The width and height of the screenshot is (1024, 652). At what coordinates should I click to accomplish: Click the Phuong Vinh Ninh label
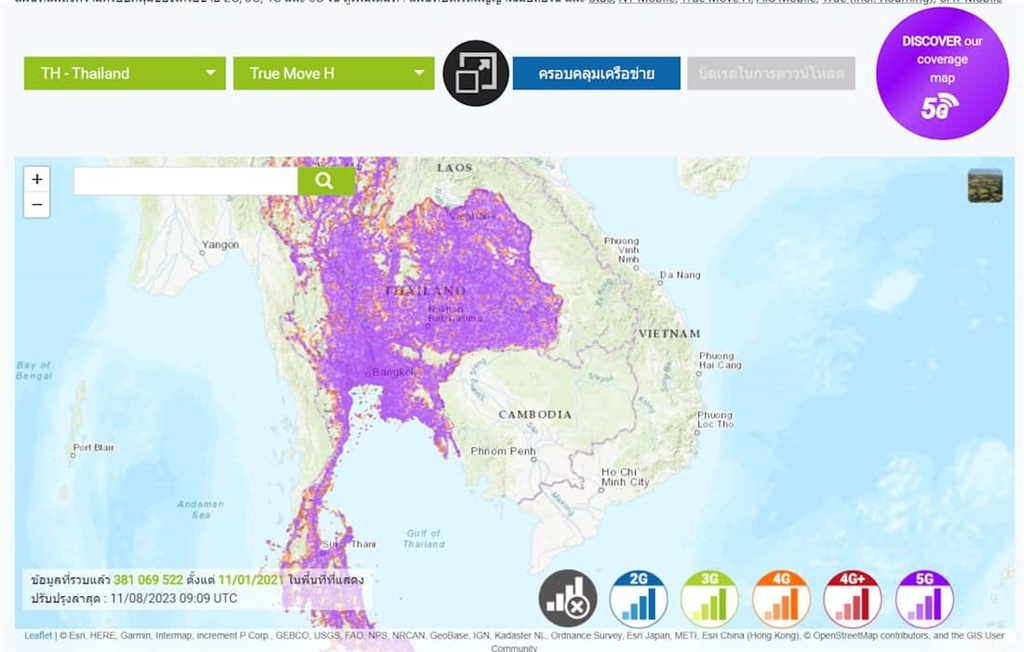(621, 250)
